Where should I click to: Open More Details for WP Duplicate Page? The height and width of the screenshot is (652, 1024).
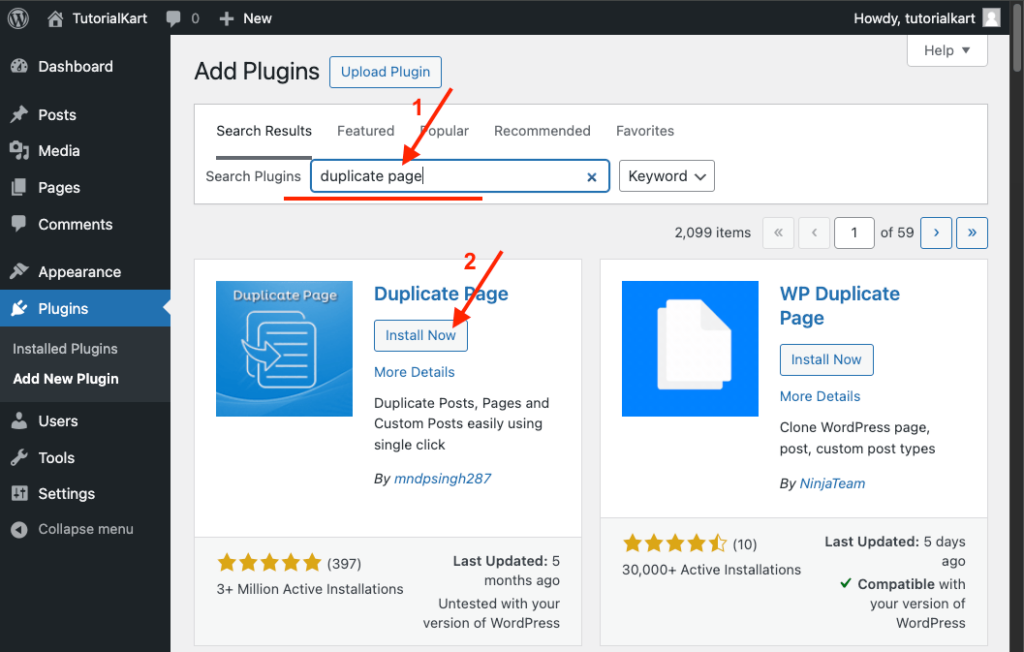820,396
